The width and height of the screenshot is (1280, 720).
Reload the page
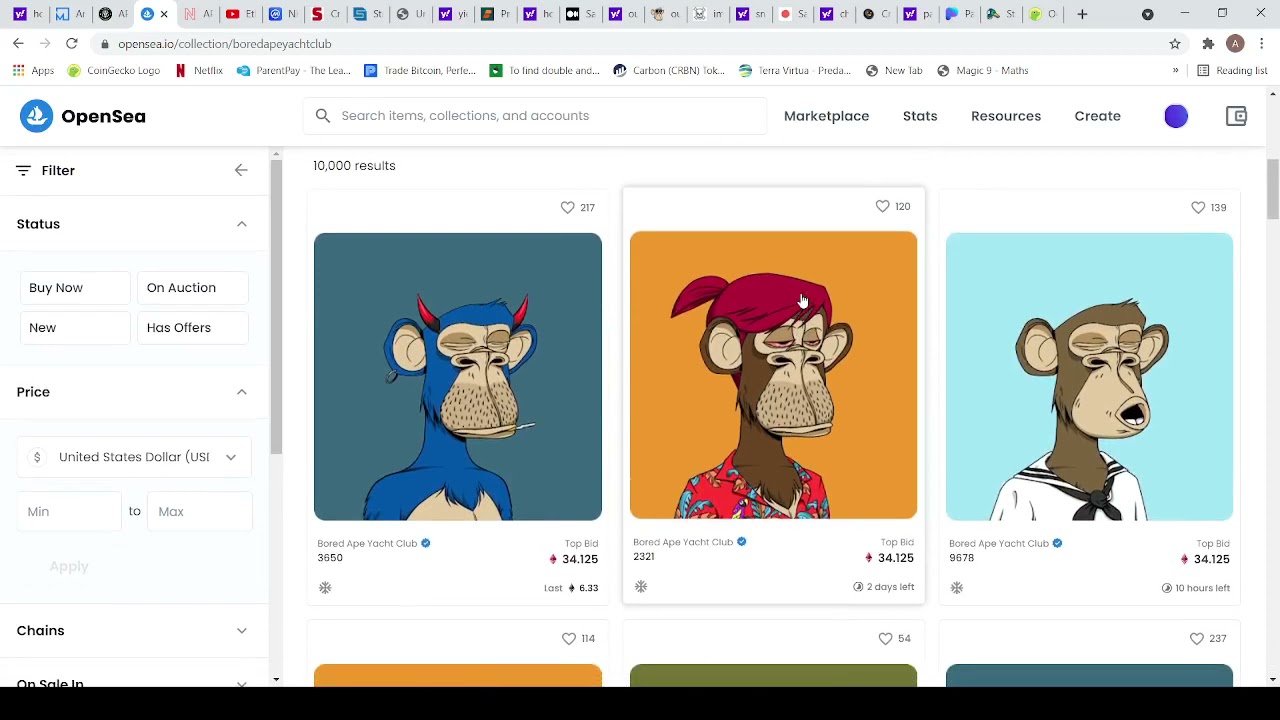click(x=72, y=44)
